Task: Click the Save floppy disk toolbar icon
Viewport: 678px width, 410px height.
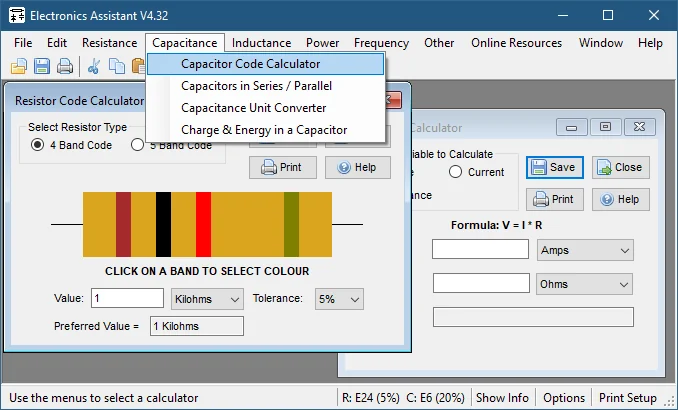Action: [x=42, y=67]
